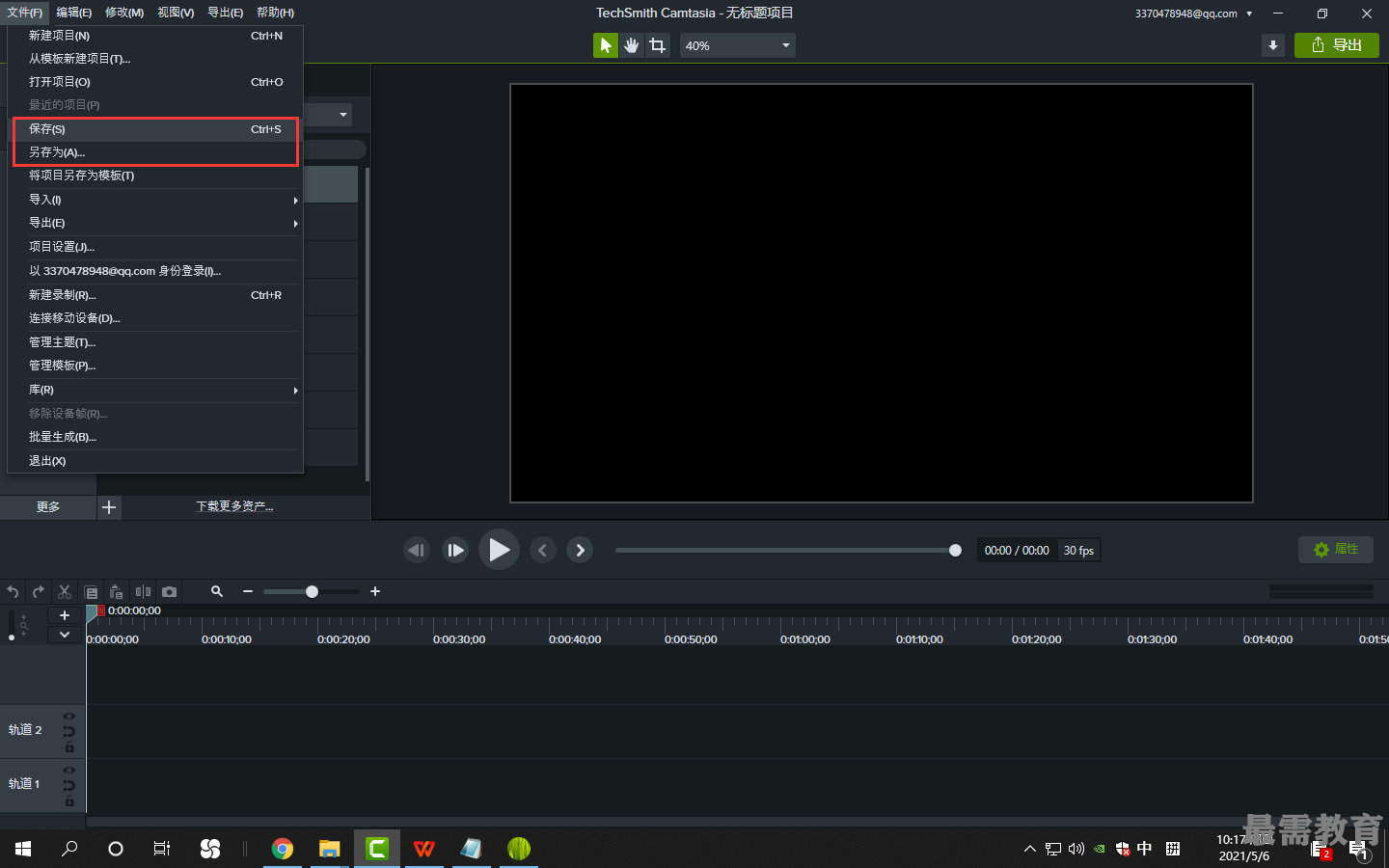Open the canvas zoom 40% dropdown
The image size is (1389, 868).
point(738,45)
